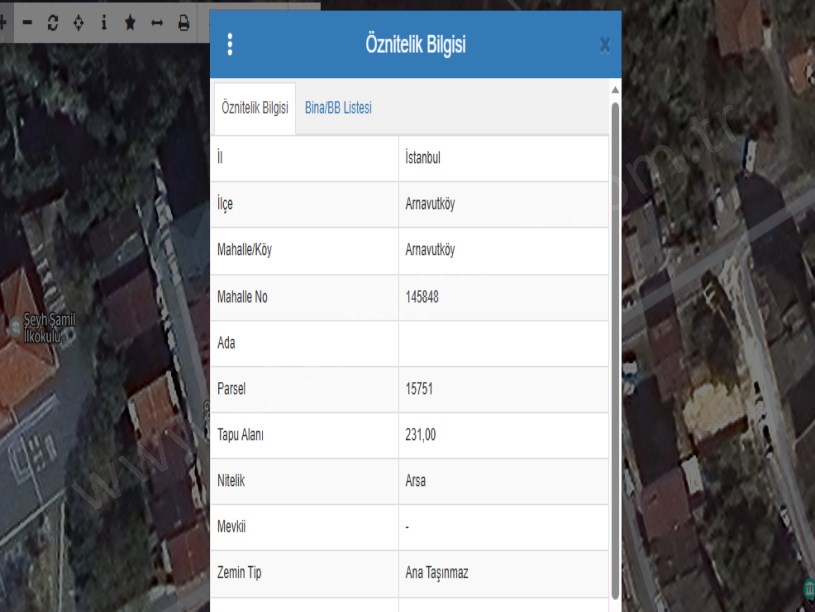The height and width of the screenshot is (612, 815).
Task: Click the printer icon to print map
Action: 183,22
